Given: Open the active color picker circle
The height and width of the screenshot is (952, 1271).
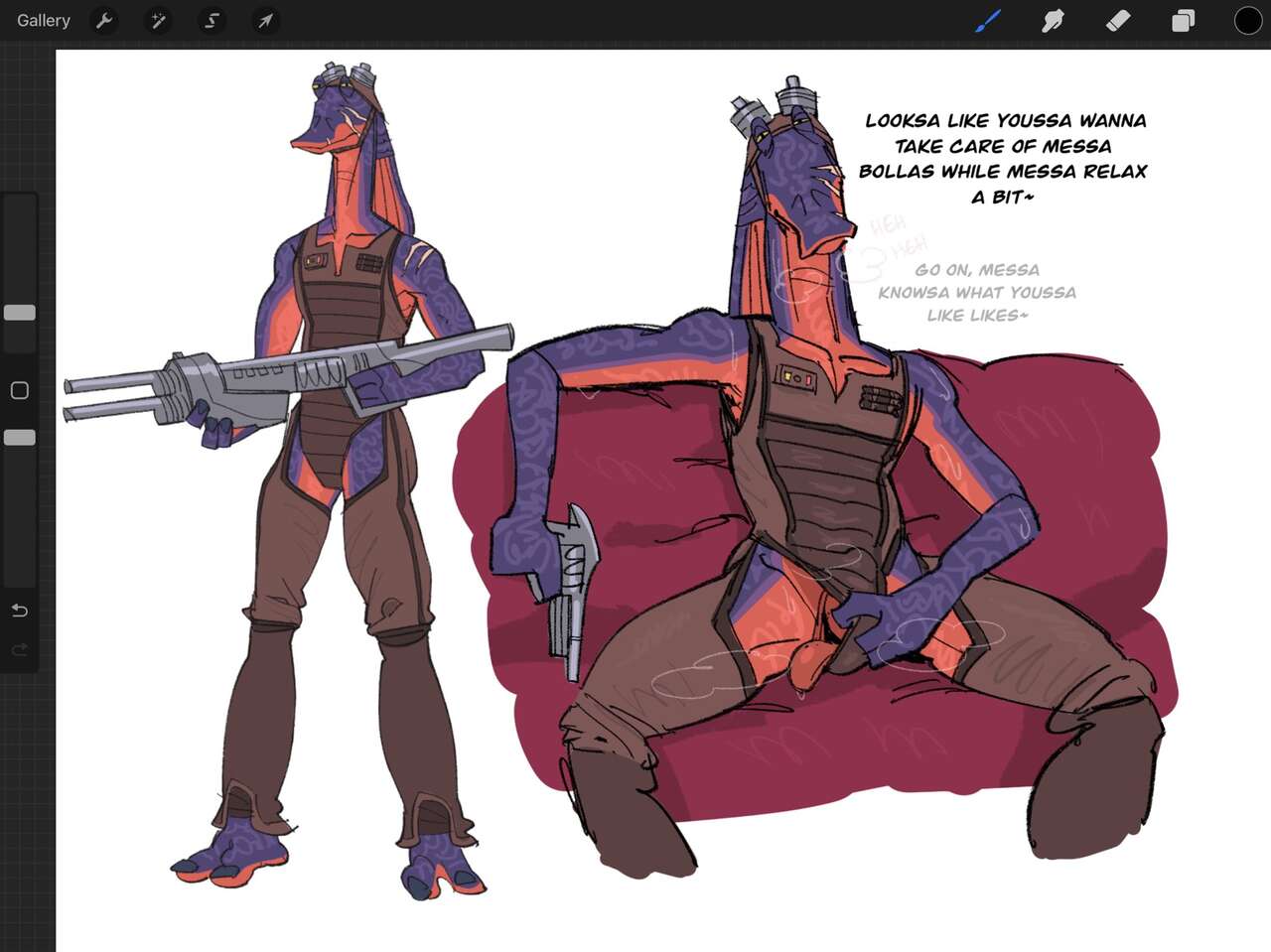Looking at the screenshot, I should [1247, 20].
